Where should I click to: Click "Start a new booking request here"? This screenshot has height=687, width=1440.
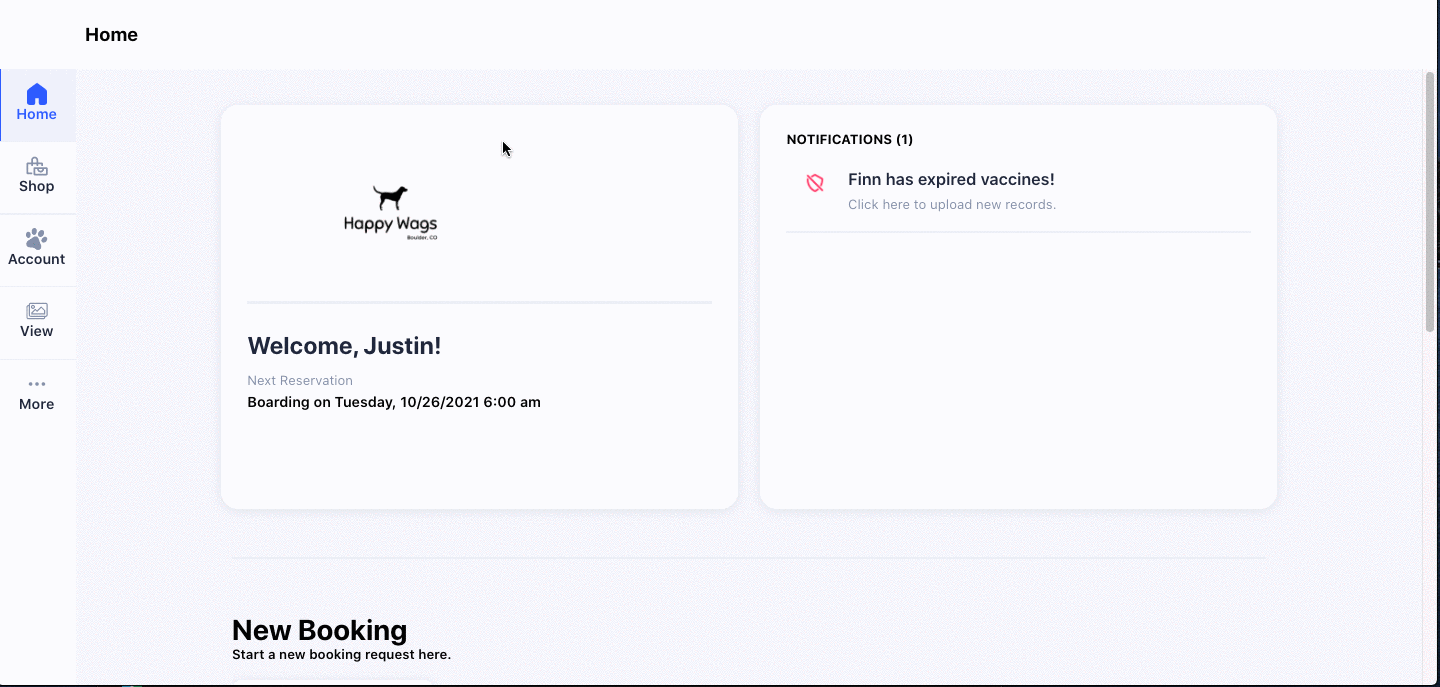[x=341, y=654]
